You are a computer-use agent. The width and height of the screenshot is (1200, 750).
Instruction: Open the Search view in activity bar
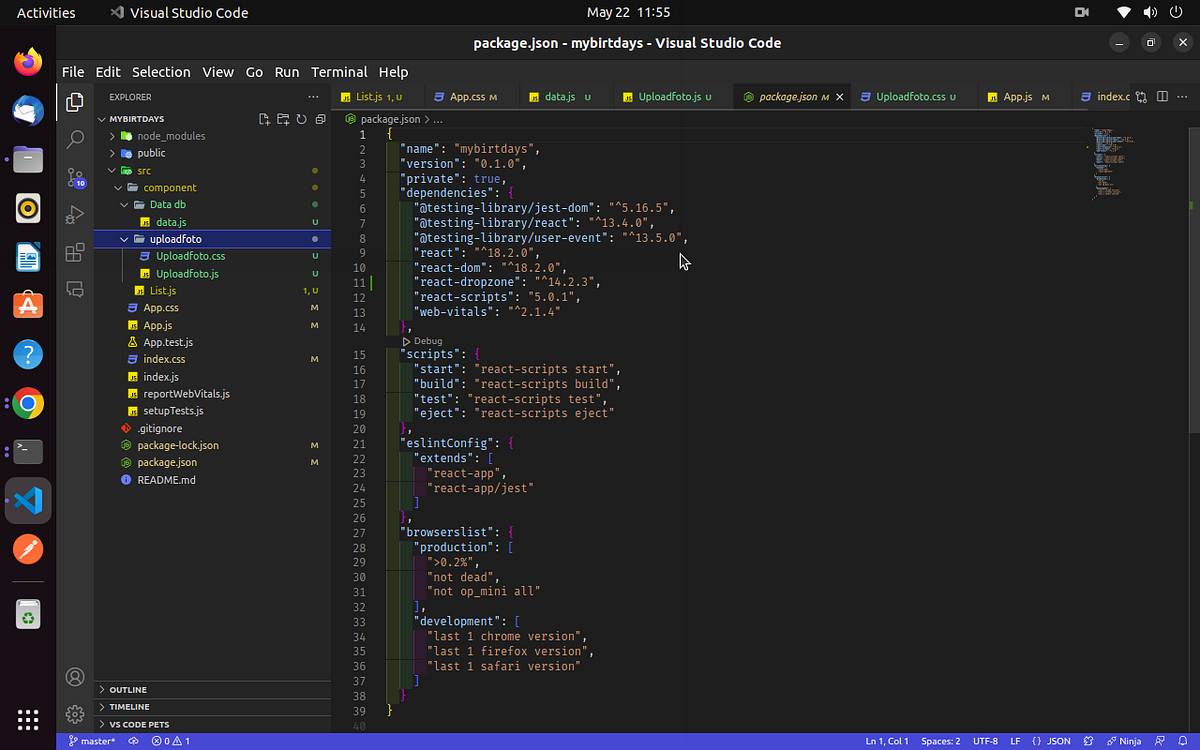[75, 139]
